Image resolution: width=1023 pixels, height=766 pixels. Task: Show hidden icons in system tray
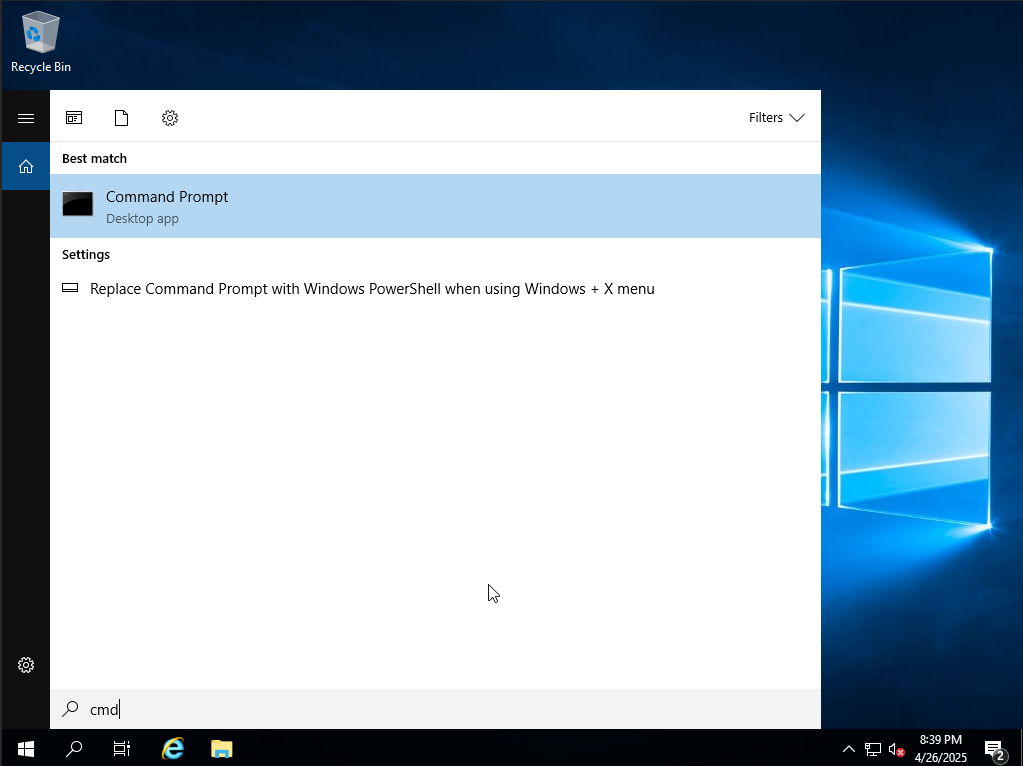pyautogui.click(x=849, y=749)
